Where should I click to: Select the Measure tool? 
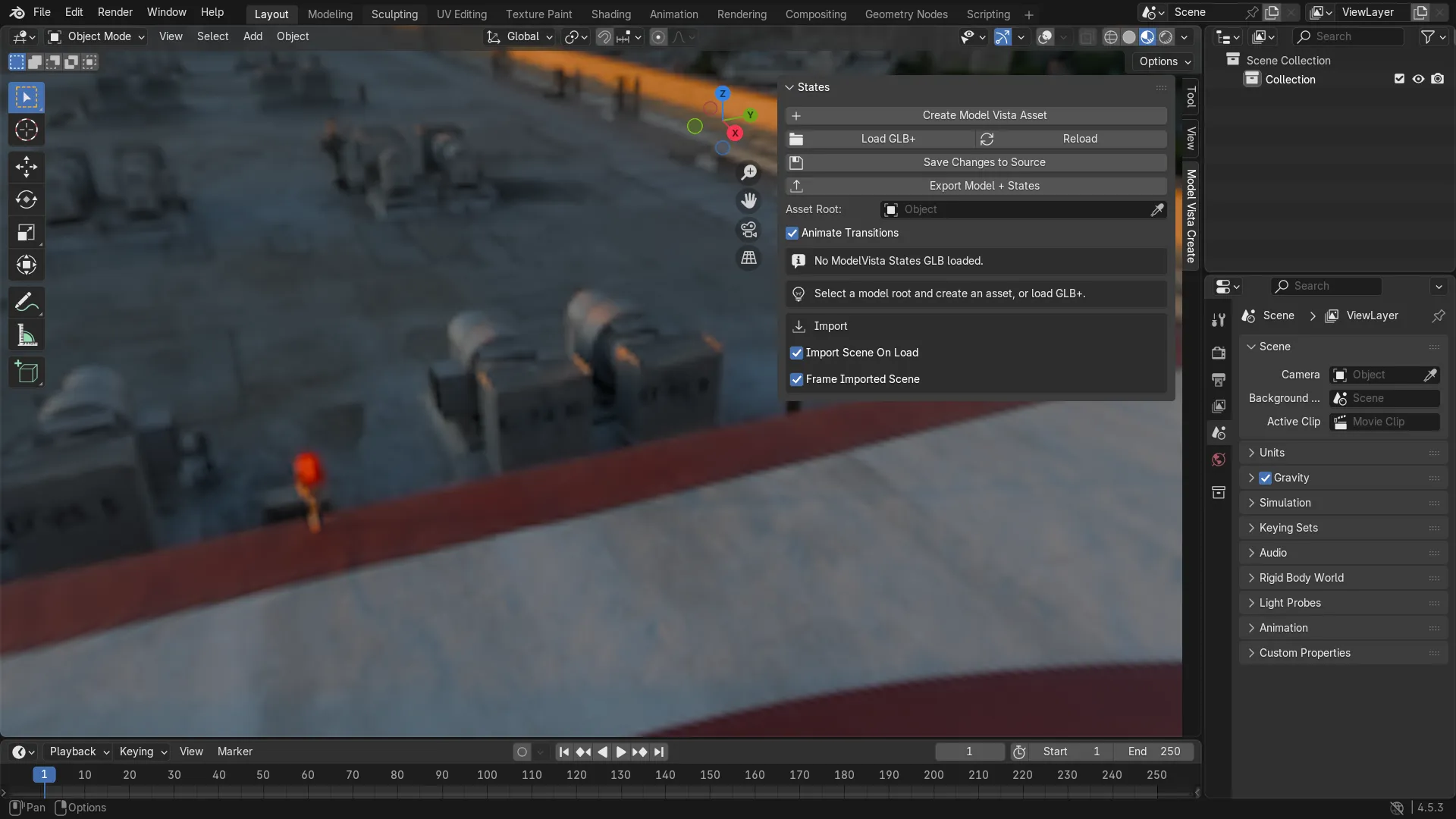[27, 335]
